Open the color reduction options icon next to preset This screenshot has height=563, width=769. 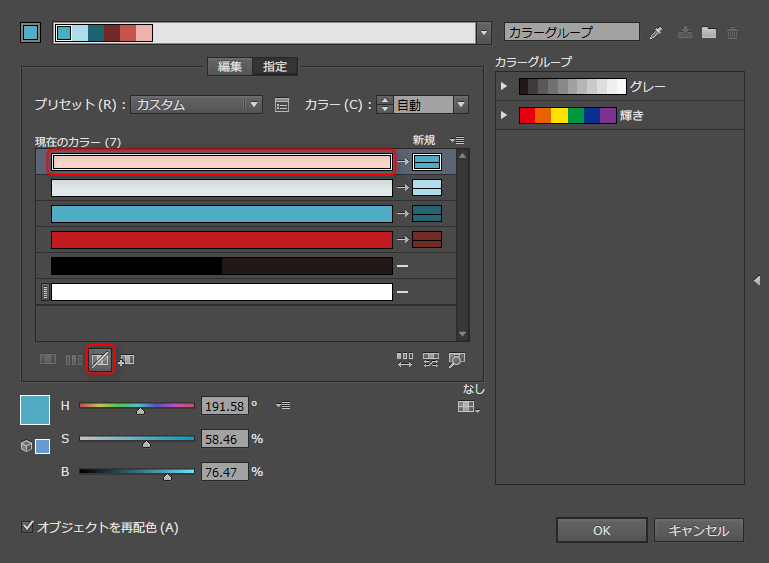(x=282, y=104)
